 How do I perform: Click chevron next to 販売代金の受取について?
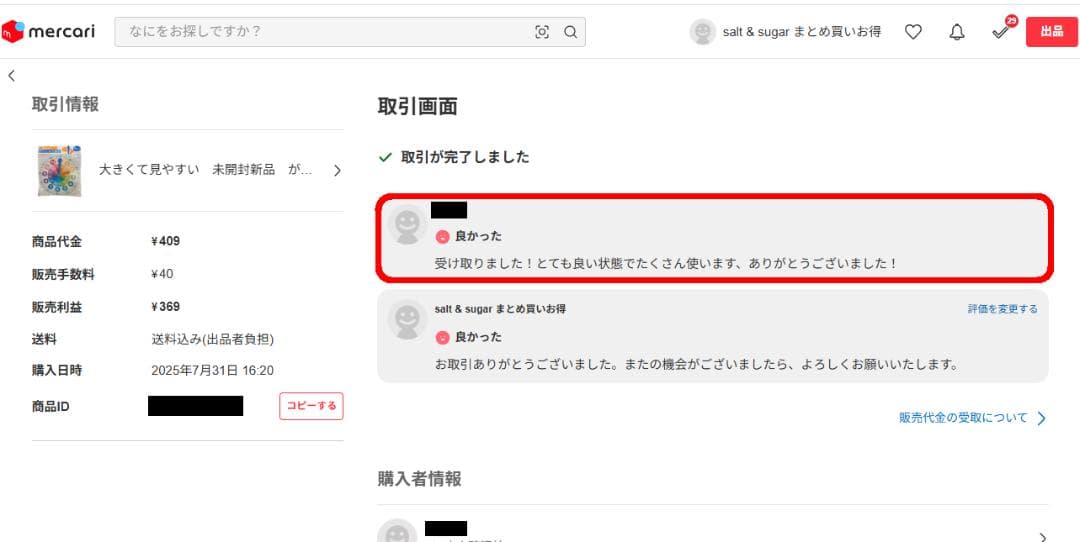1041,419
